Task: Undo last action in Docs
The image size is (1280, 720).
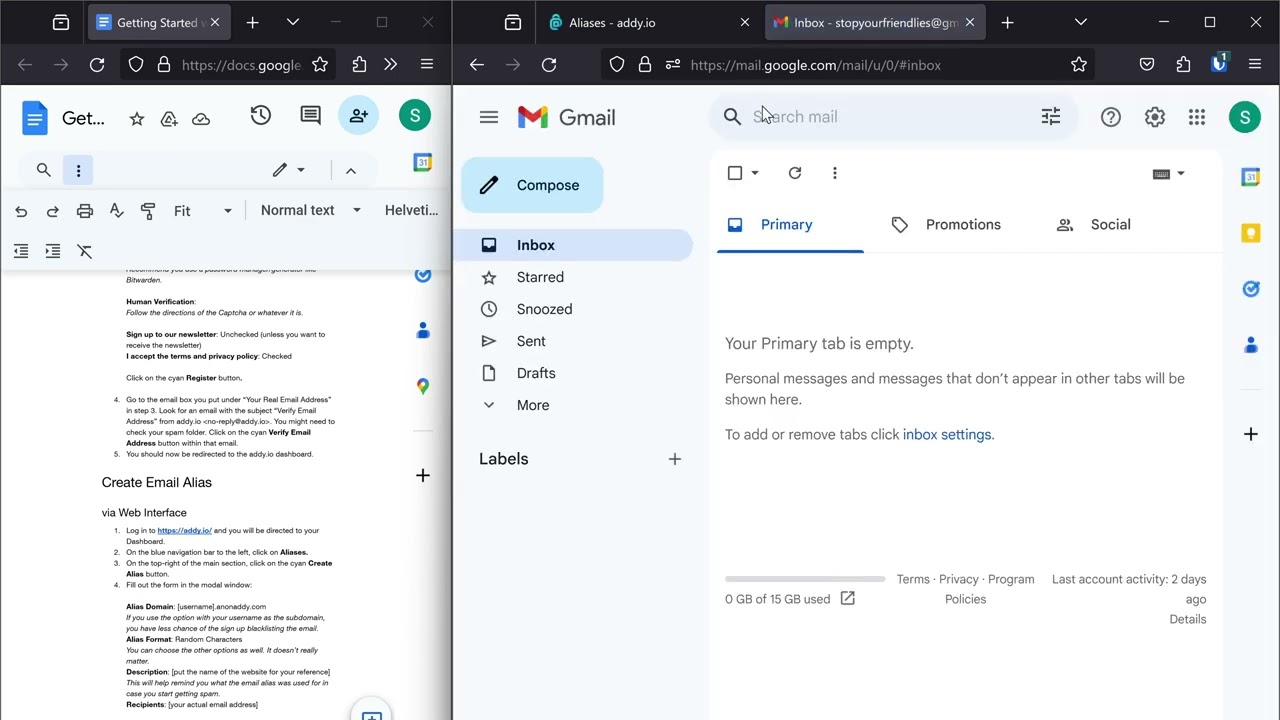Action: (21, 211)
